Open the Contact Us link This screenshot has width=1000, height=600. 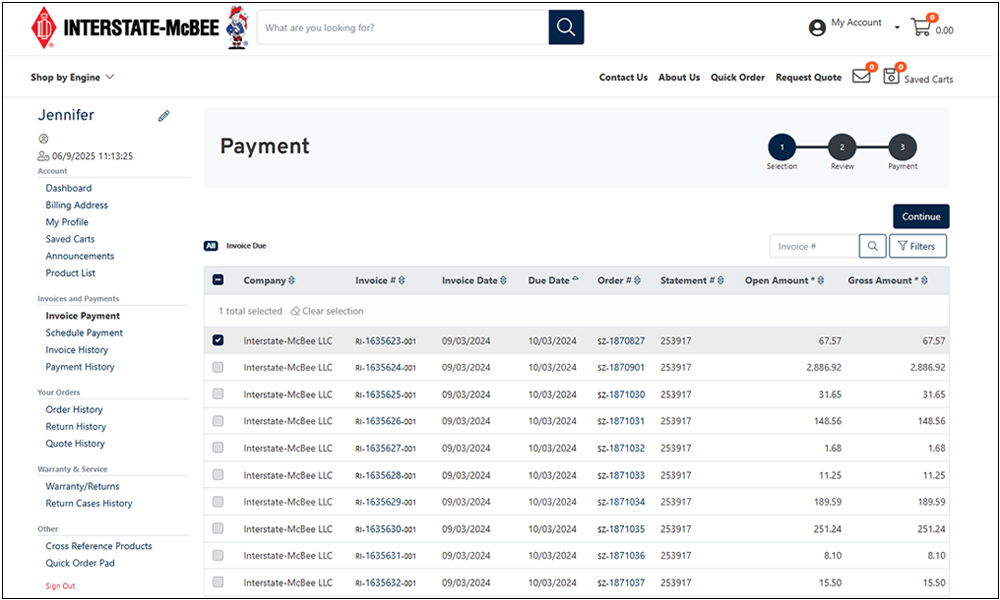[623, 77]
